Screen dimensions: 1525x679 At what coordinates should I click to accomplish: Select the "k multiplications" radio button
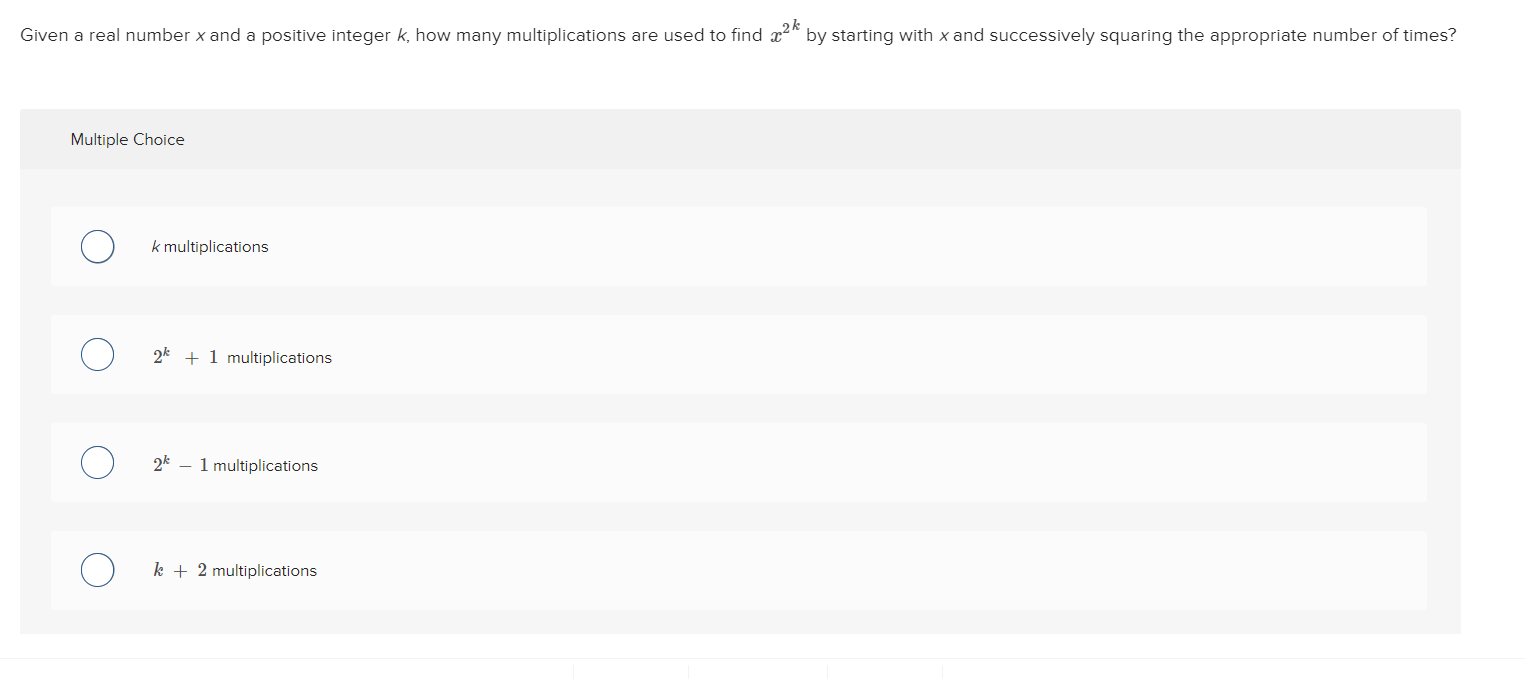tap(97, 246)
